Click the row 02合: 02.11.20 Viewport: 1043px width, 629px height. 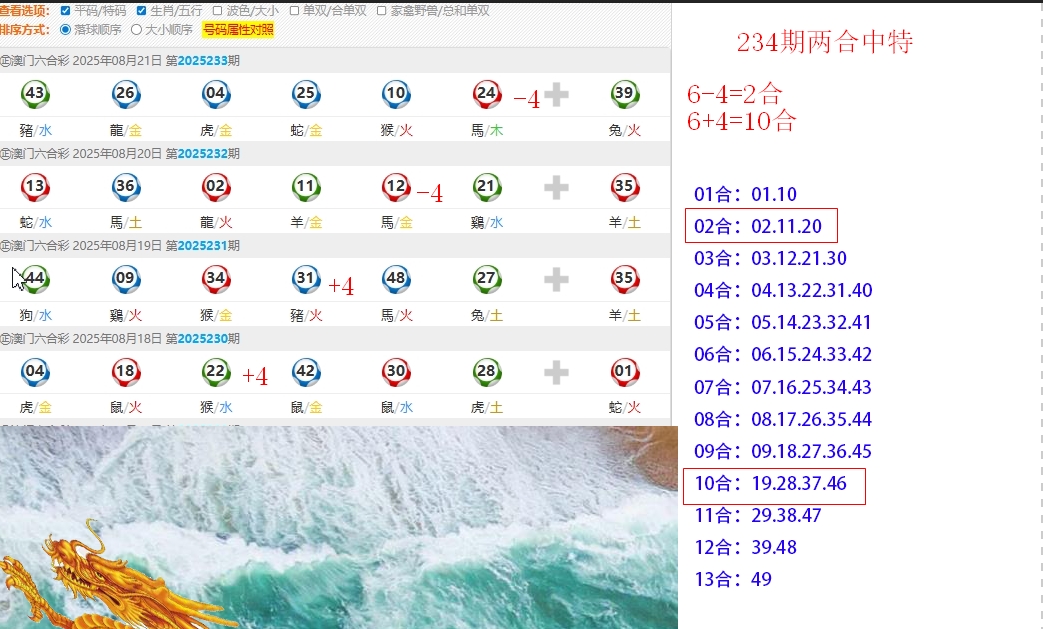758,226
